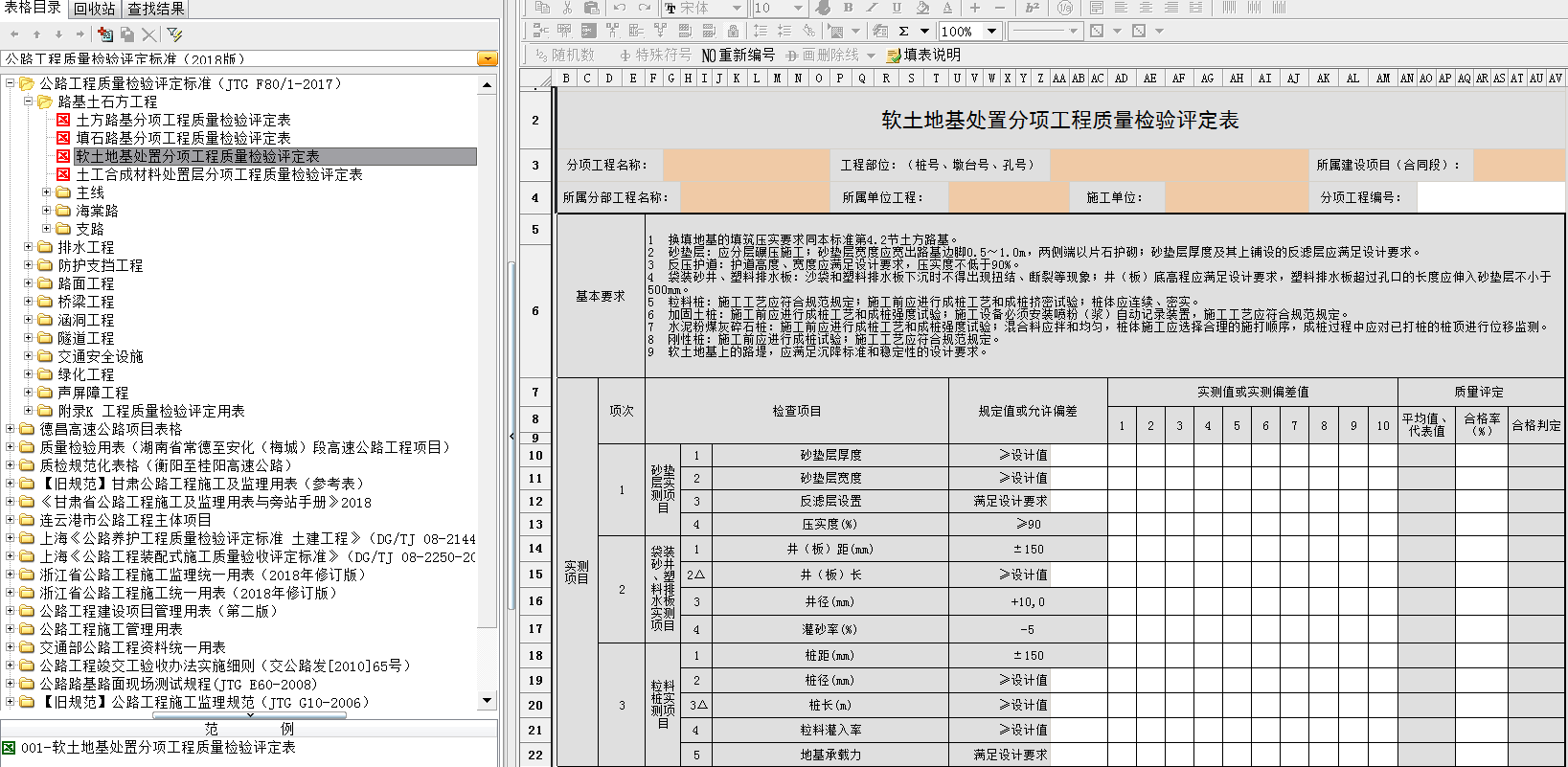Select 土工合成材料处置层分项工程质量检验评定表

(219, 174)
